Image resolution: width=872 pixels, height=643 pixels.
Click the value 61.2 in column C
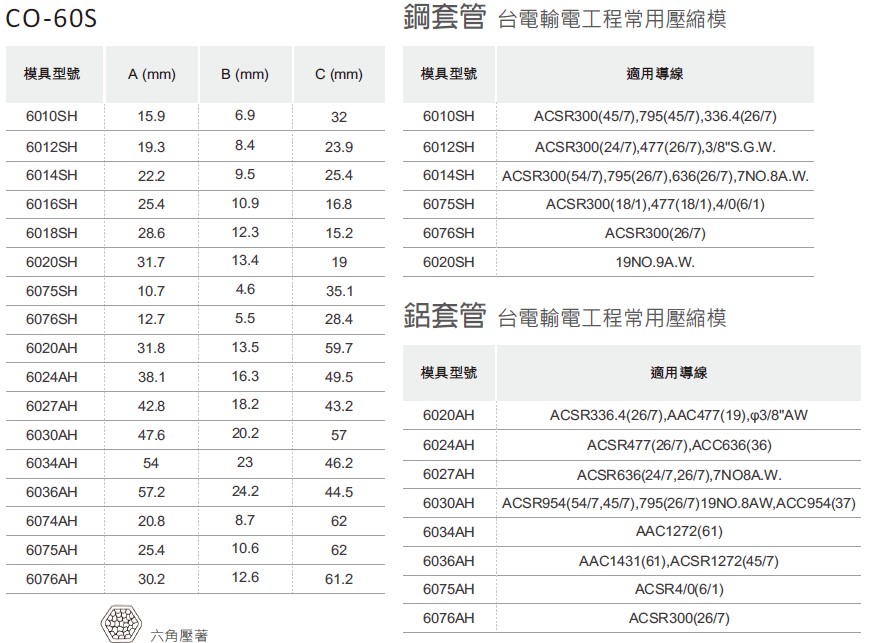tap(339, 579)
